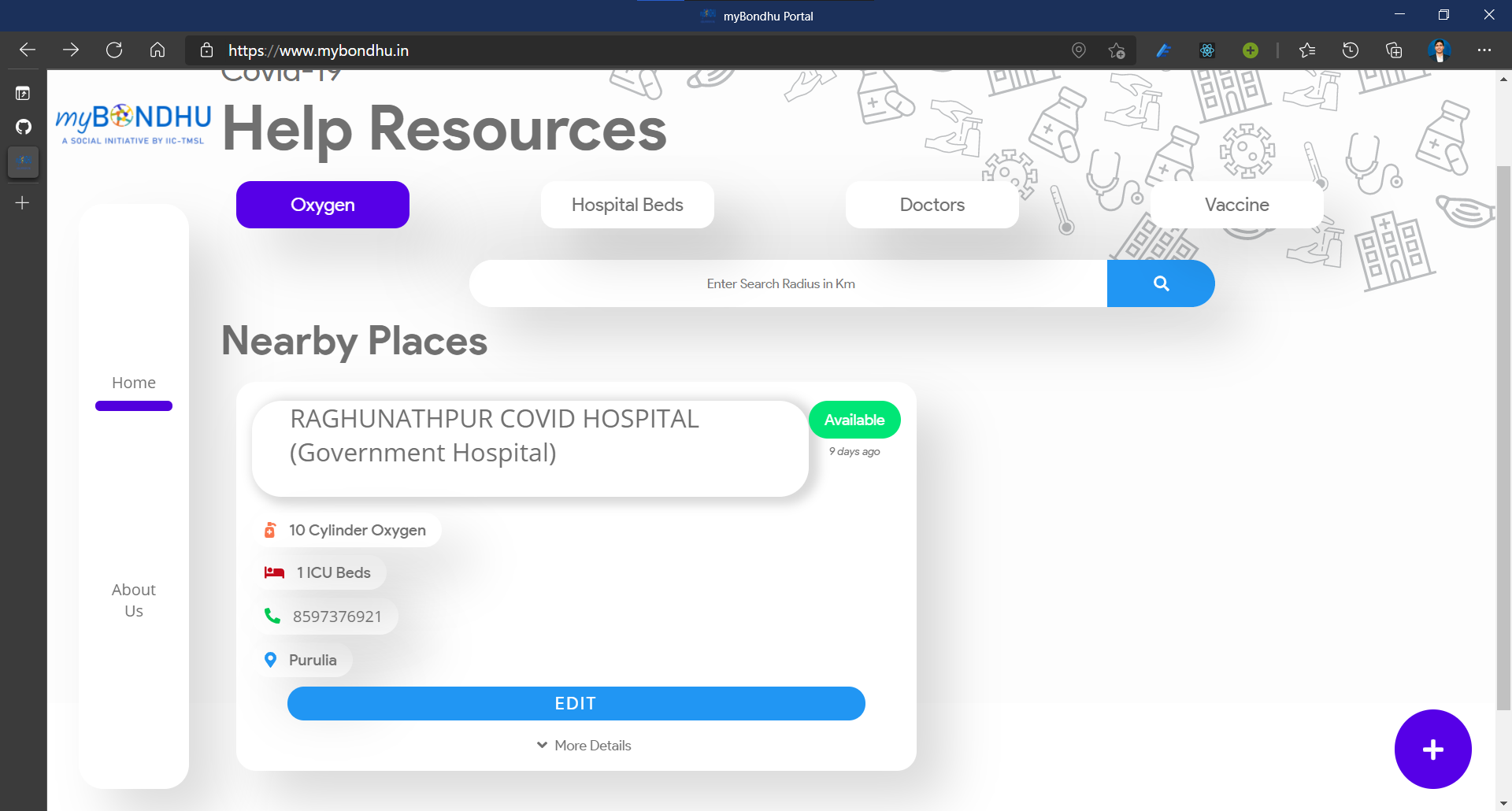This screenshot has width=1512, height=811.
Task: Toggle the Vaccine resource filter
Action: (1236, 205)
